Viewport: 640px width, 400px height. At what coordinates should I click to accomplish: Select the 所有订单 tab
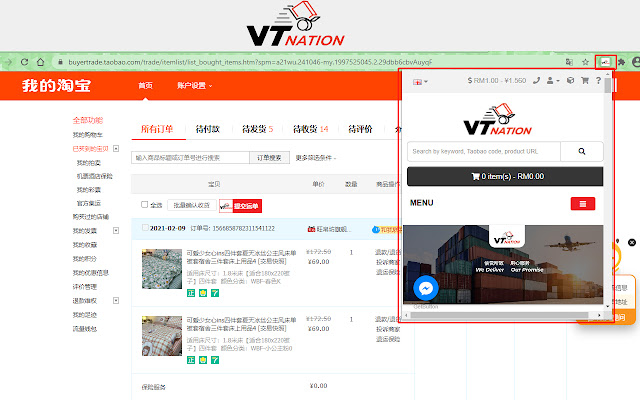158,129
